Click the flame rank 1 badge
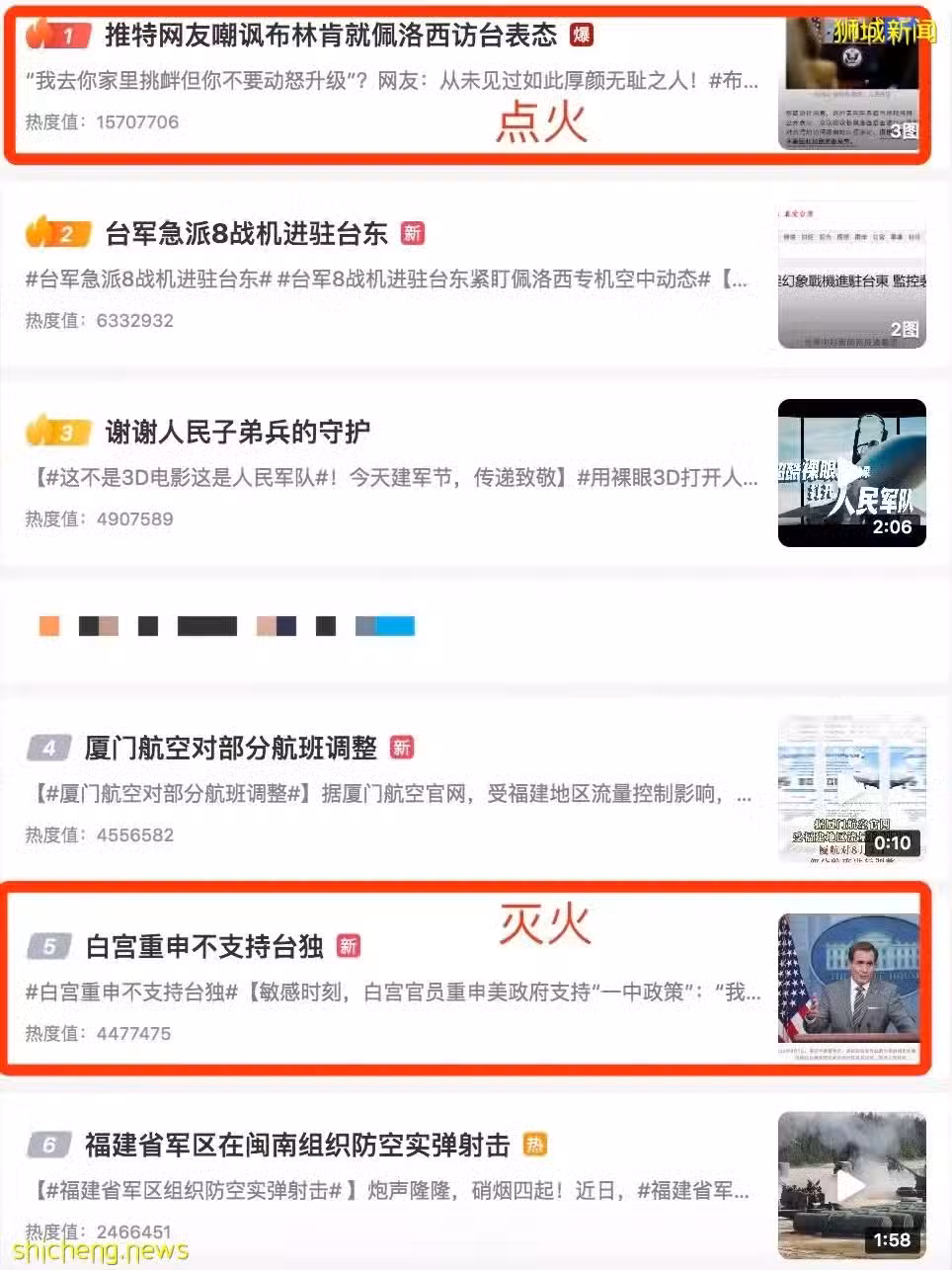 [58, 36]
